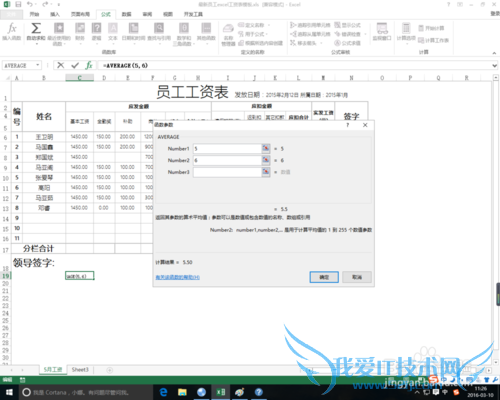Image resolution: width=500 pixels, height=400 pixels.
Task: Confirm formula with the checkmark icon
Action: click(x=75, y=65)
